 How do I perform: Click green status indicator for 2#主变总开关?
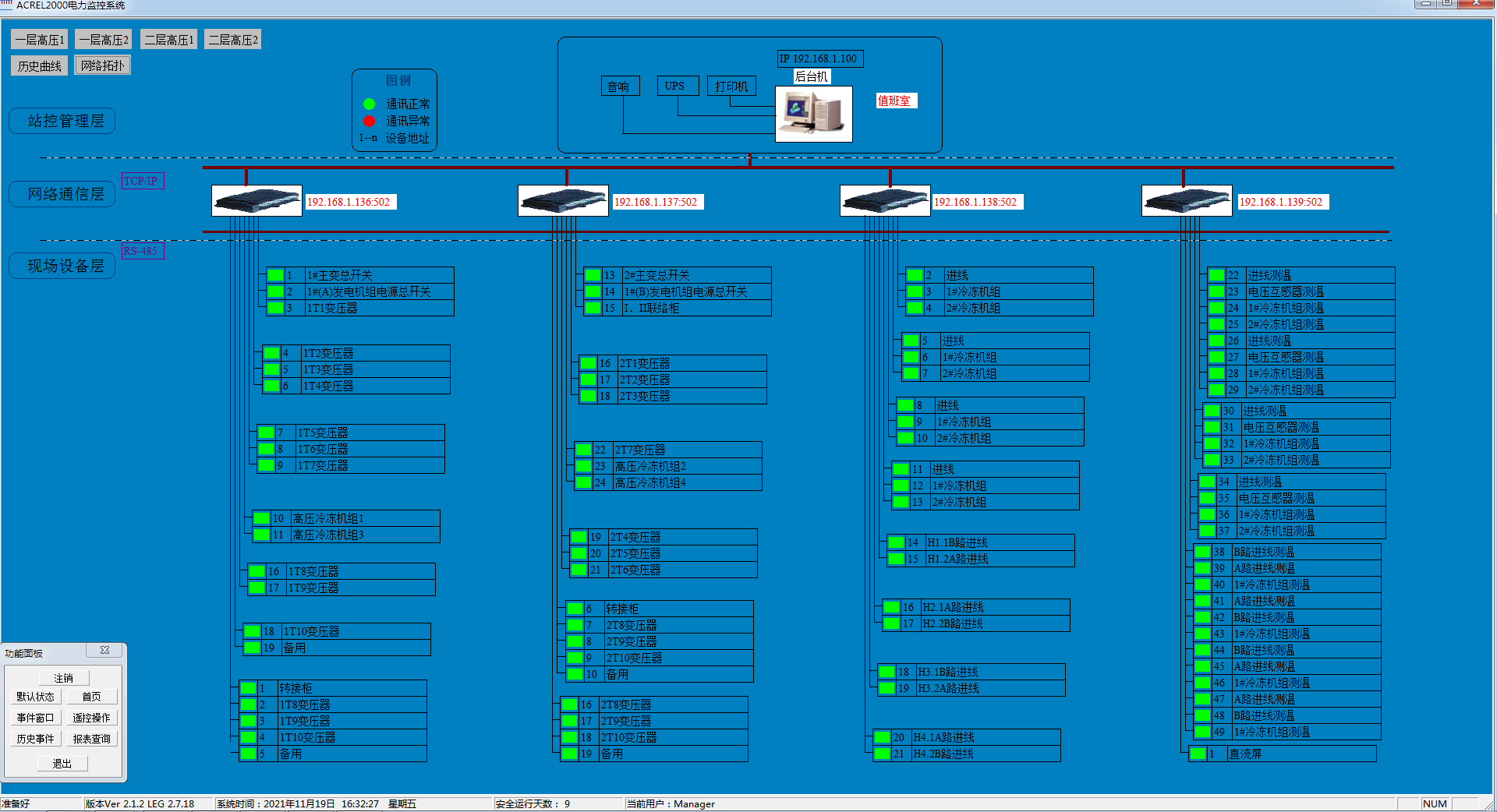coord(593,275)
